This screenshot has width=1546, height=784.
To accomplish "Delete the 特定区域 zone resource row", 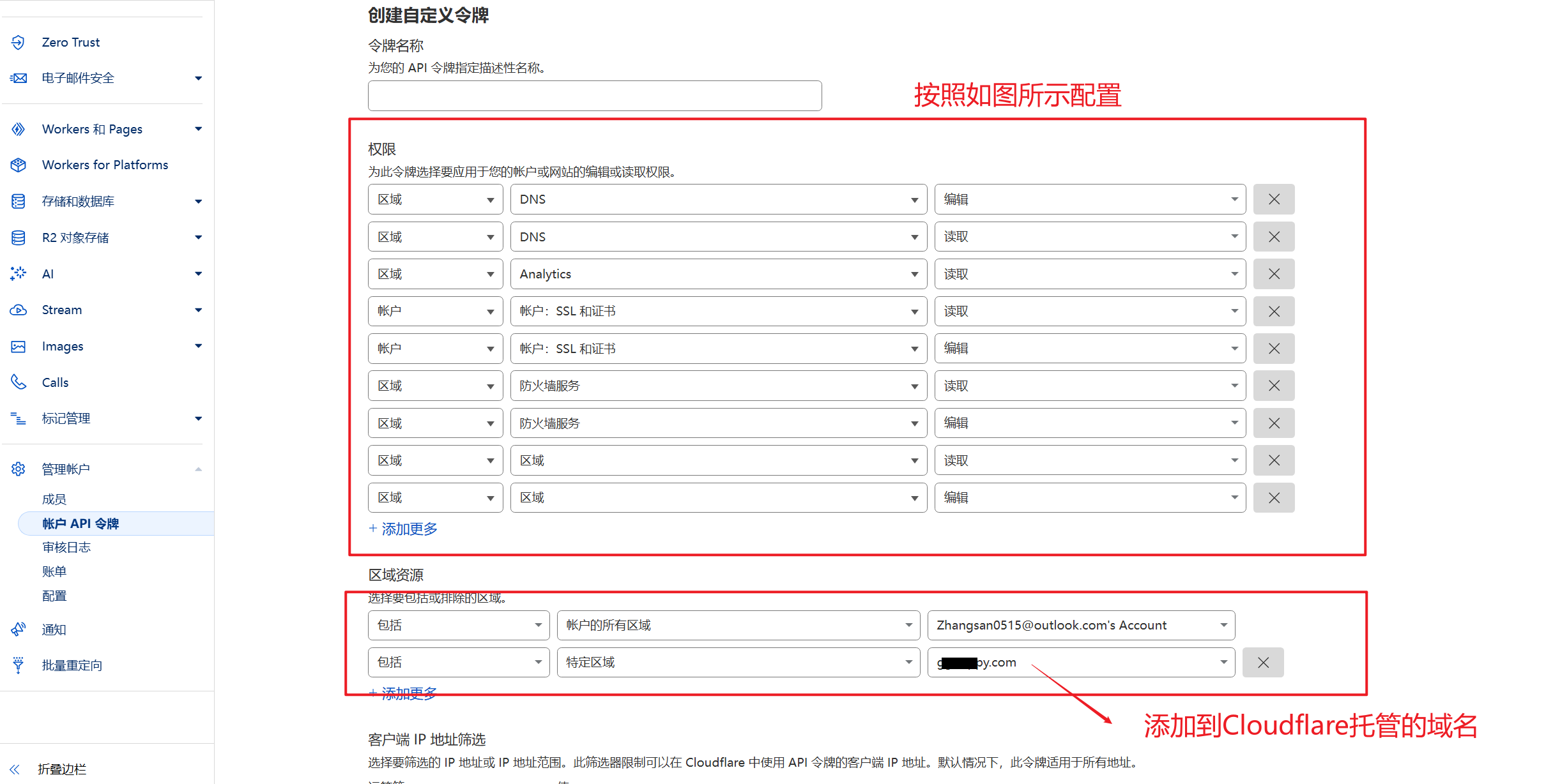I will 1262,663.
